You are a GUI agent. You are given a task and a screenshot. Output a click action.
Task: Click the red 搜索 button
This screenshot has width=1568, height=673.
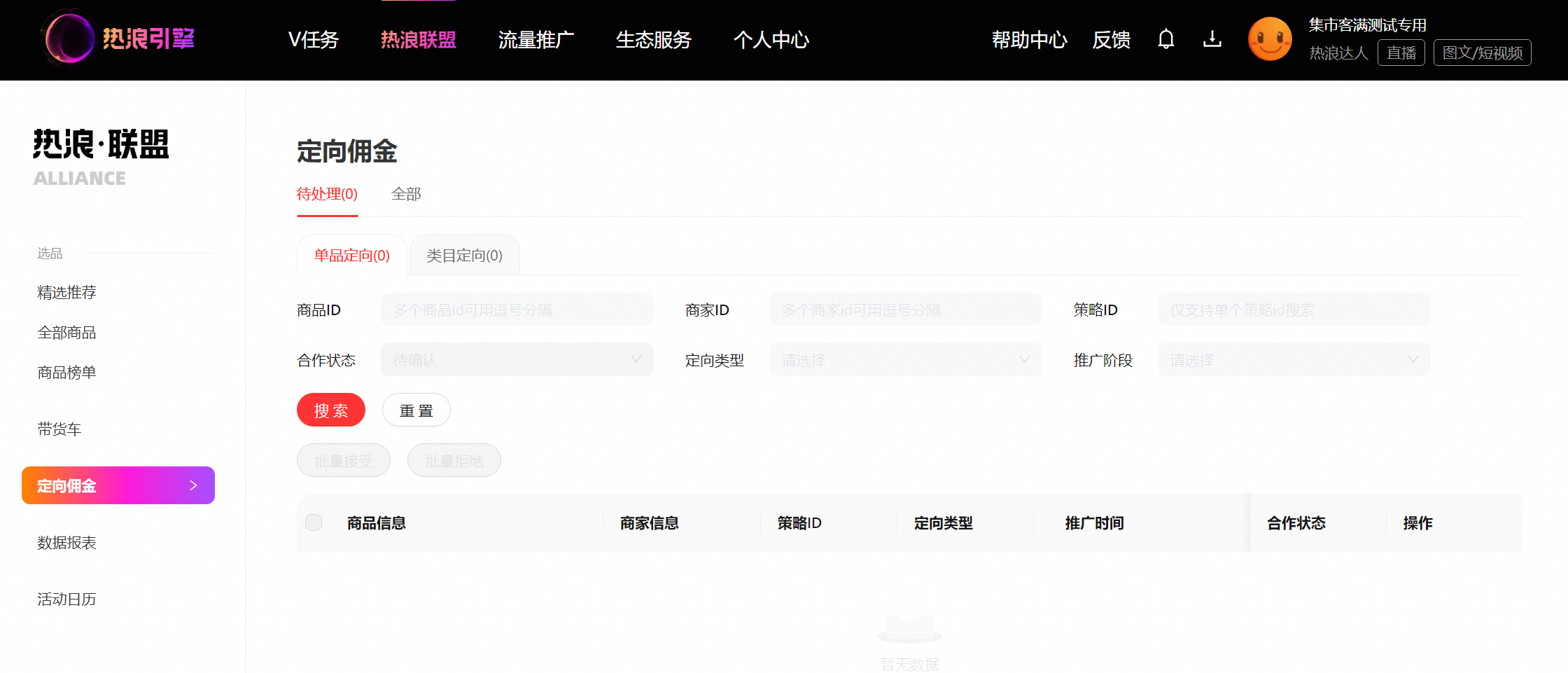click(331, 410)
